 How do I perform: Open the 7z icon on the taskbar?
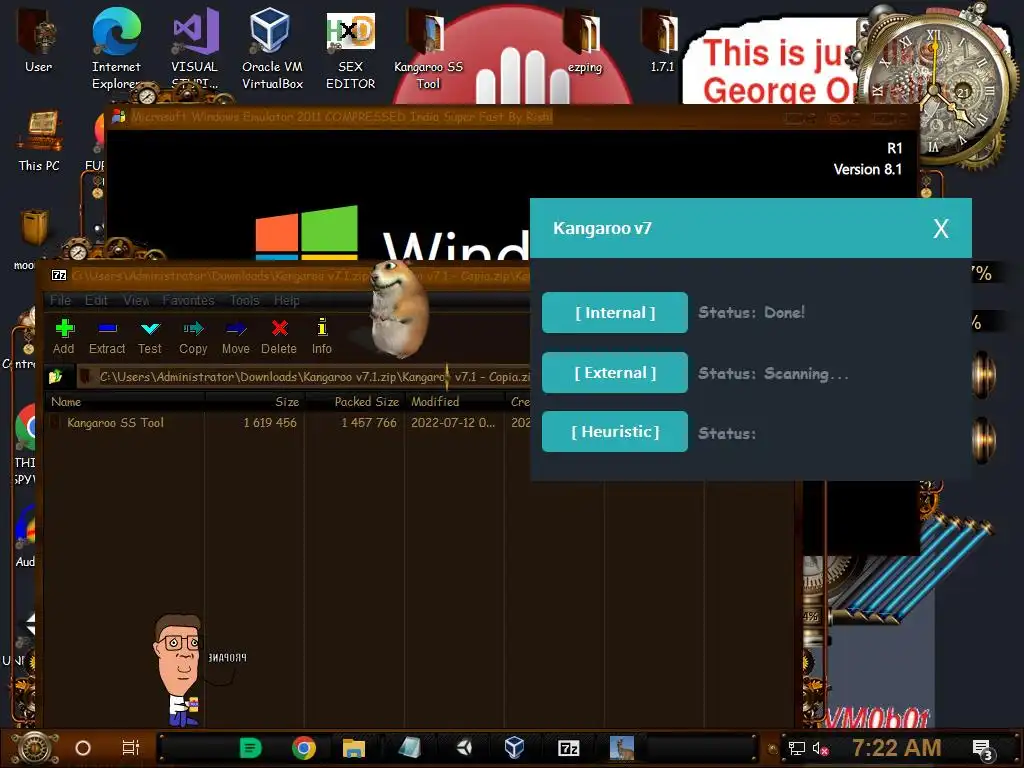(x=569, y=748)
